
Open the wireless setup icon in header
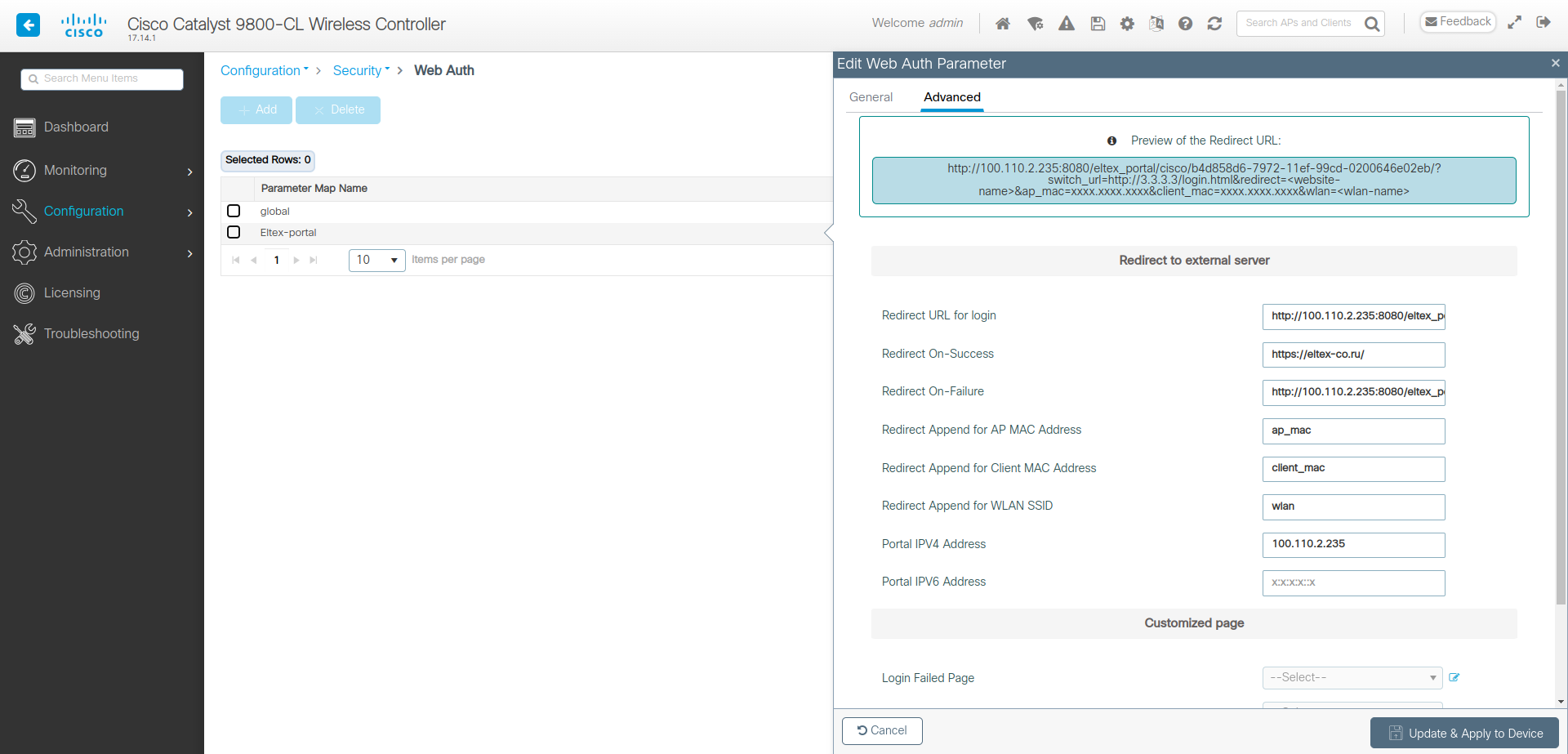[1035, 24]
